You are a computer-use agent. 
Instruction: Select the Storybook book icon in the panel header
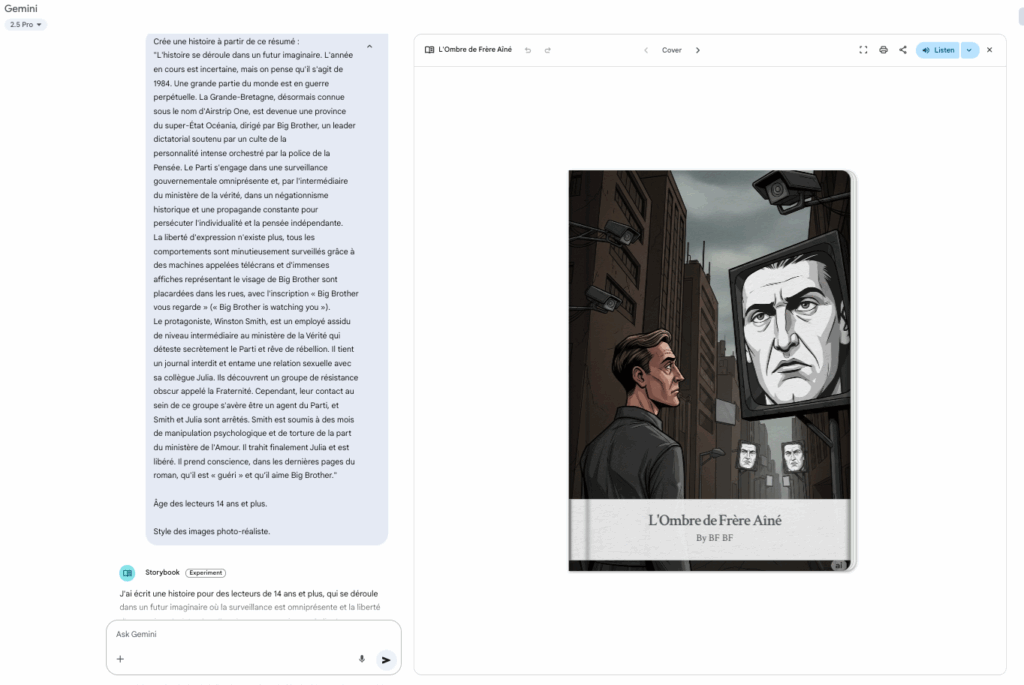[x=427, y=49]
